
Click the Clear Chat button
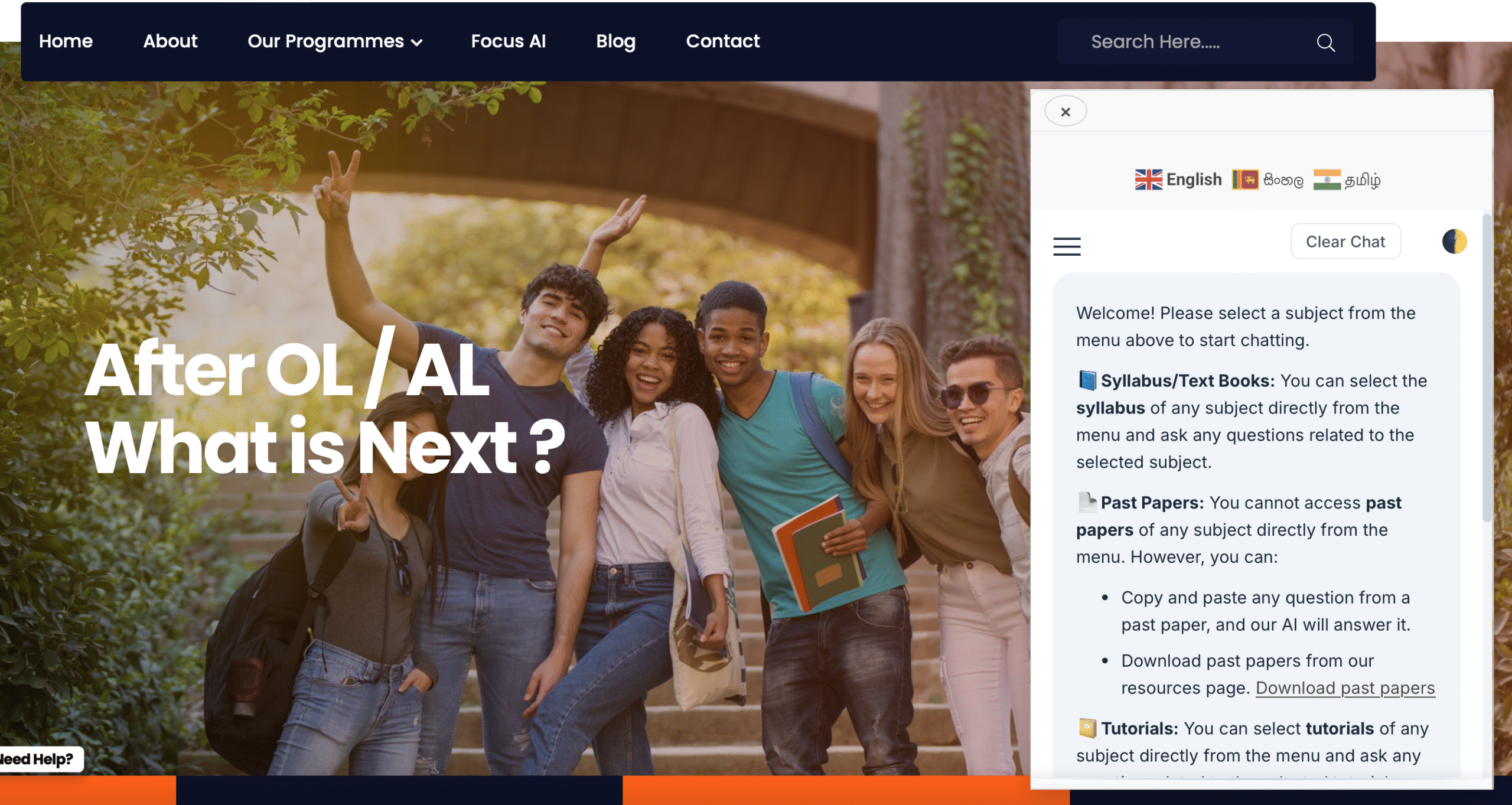pos(1345,242)
